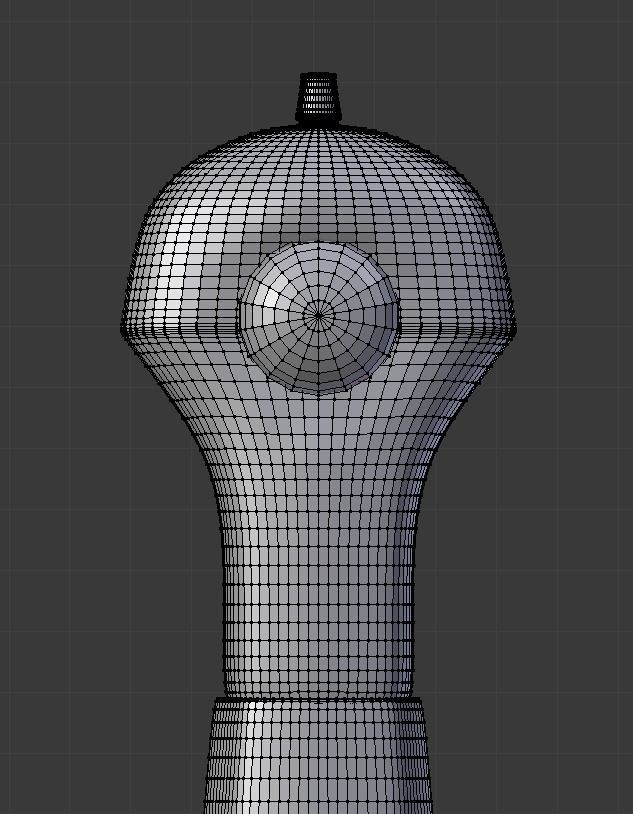Image resolution: width=633 pixels, height=814 pixels.
Task: Select the small UV sphere on the dome
Action: pyautogui.click(x=318, y=317)
